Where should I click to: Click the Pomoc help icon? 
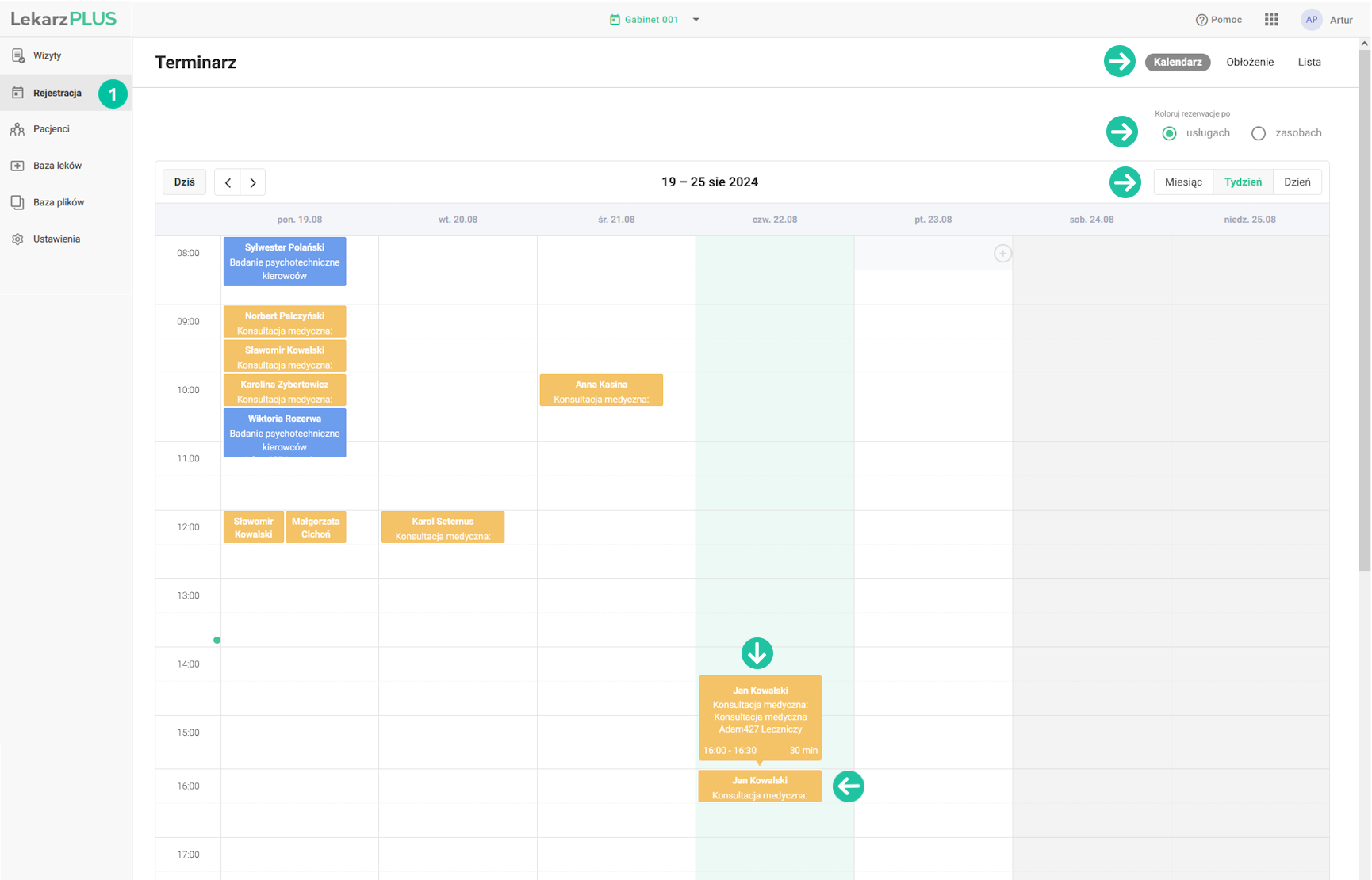(x=1201, y=20)
